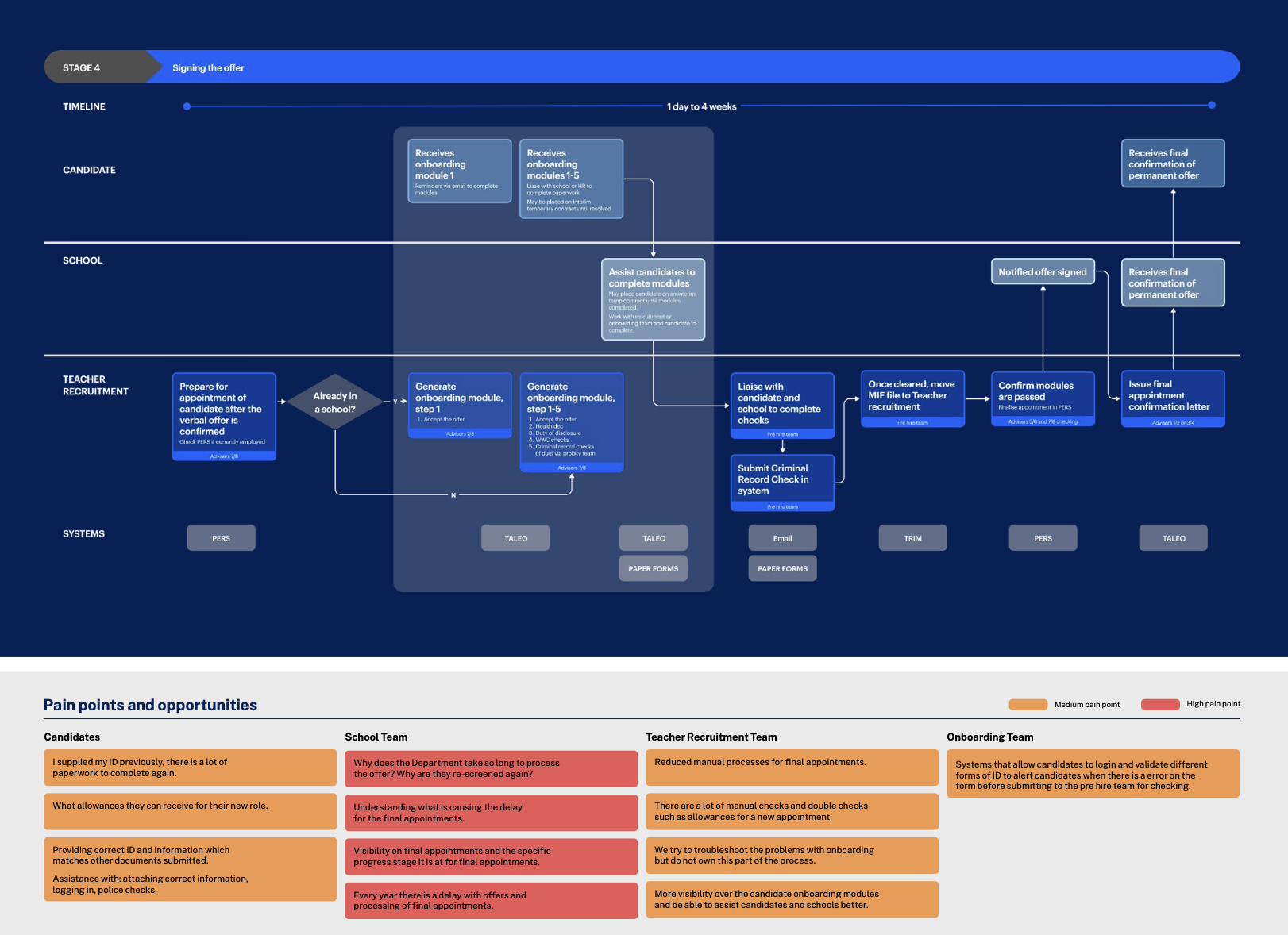Click candidate 'Receives final confirmation of permanent offer' card
This screenshot has height=935, width=1288.
click(x=1173, y=164)
